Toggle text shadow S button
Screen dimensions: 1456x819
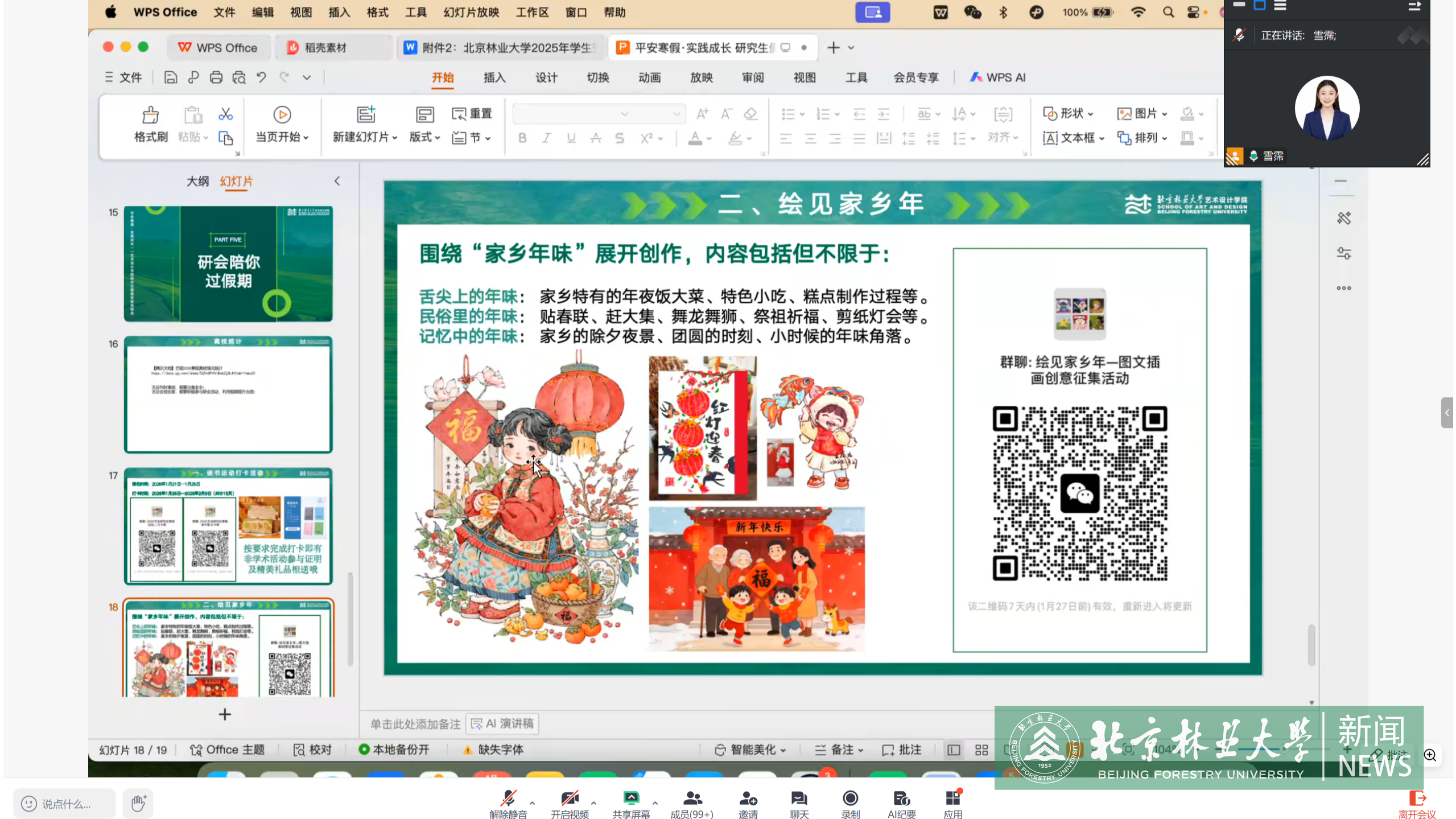(x=620, y=138)
